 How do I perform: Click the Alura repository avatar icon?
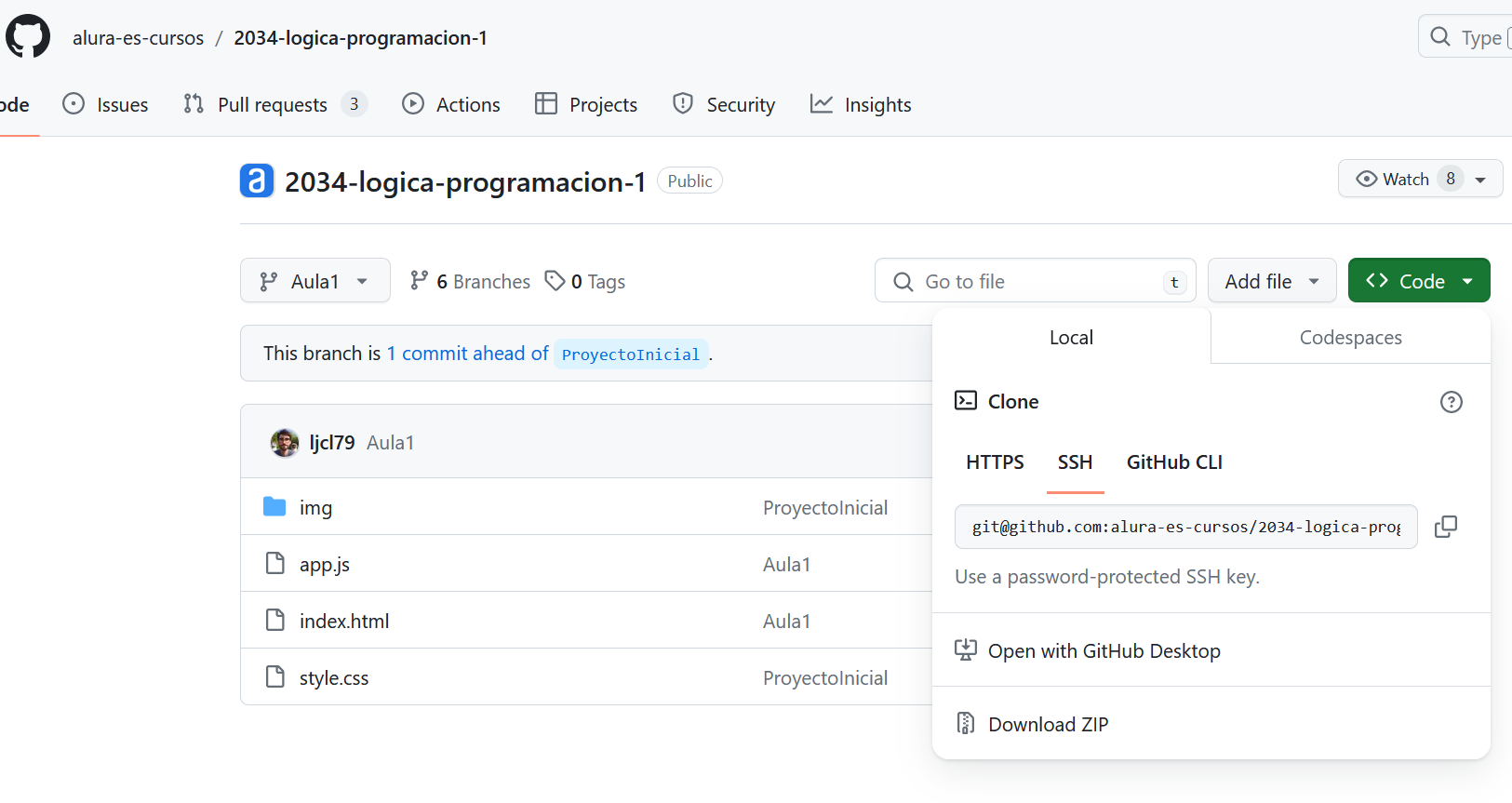point(257,181)
